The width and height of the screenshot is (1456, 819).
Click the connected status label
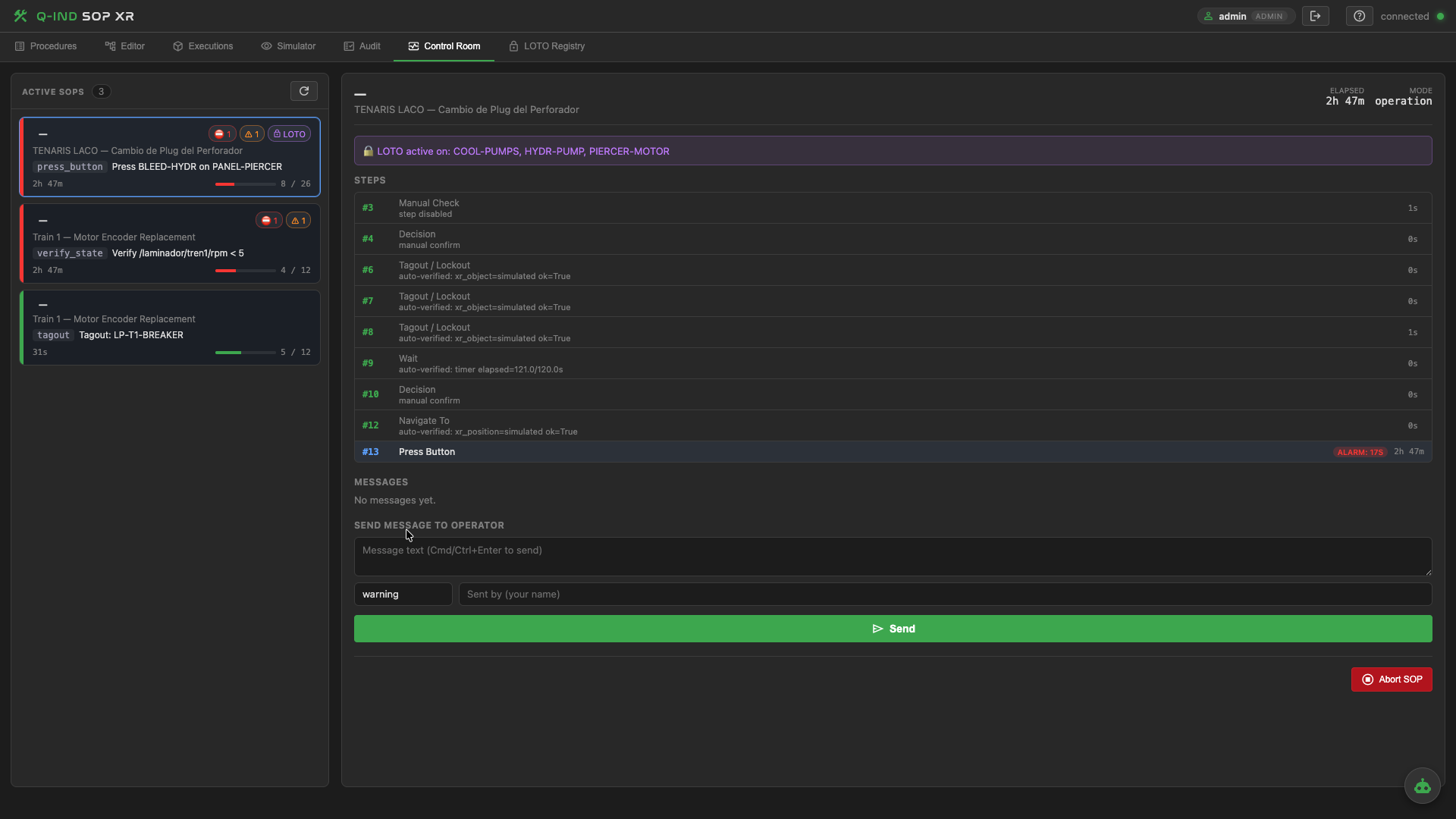click(x=1404, y=16)
